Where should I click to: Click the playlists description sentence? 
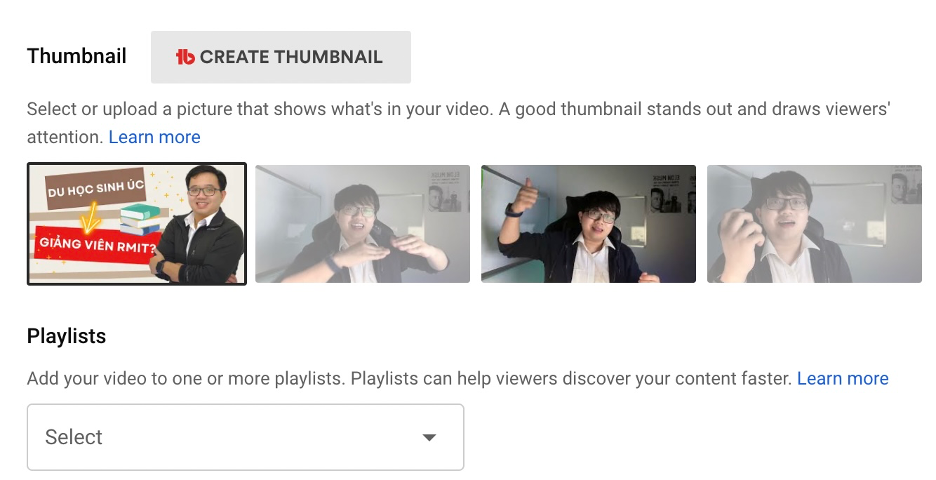coord(409,379)
